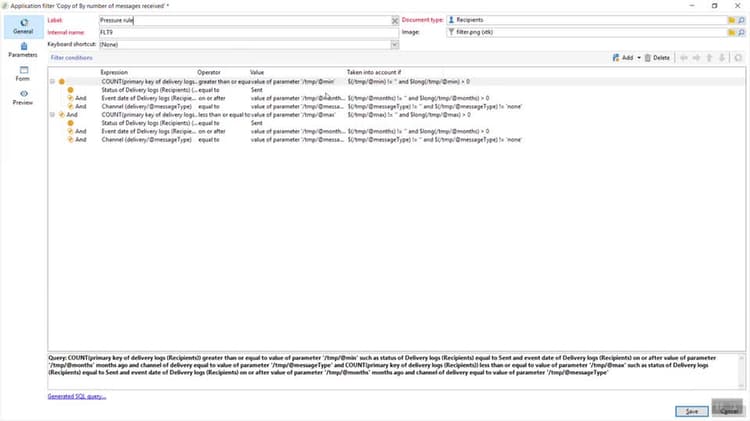The height and width of the screenshot is (421, 750).
Task: Click the move-right arrow in the toolbar
Action: [696, 58]
